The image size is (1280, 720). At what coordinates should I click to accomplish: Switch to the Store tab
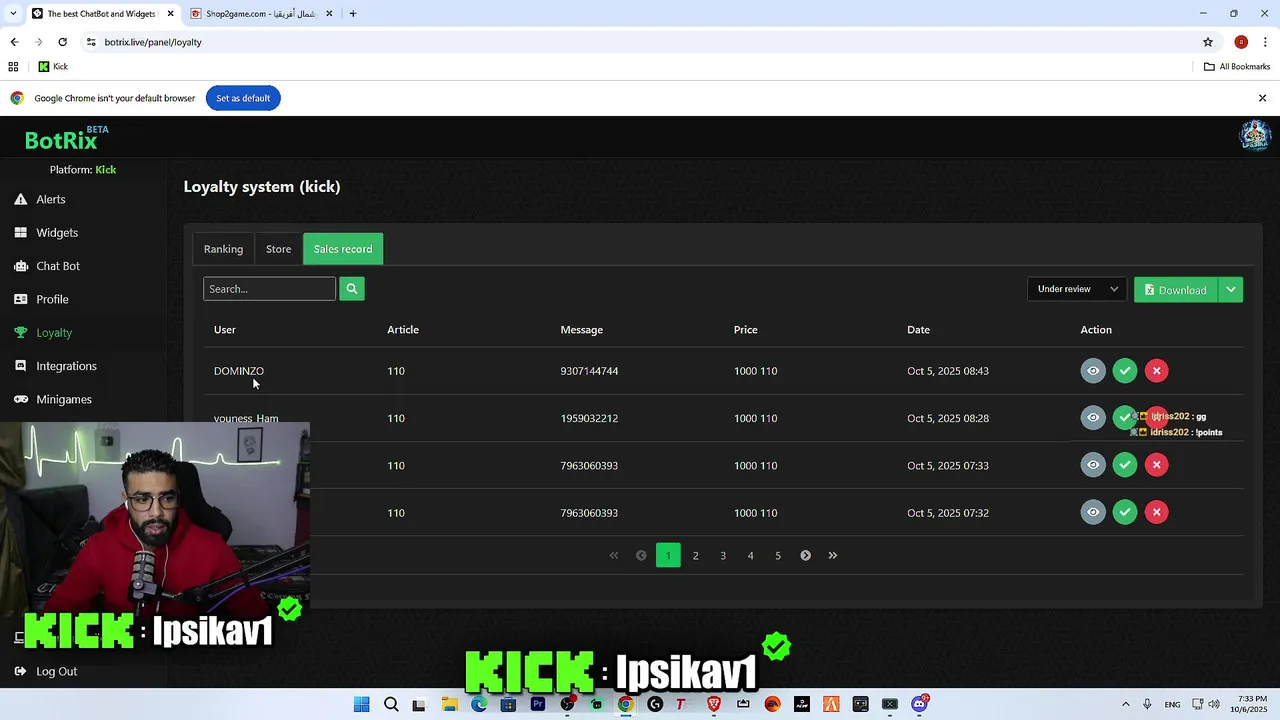tap(278, 249)
